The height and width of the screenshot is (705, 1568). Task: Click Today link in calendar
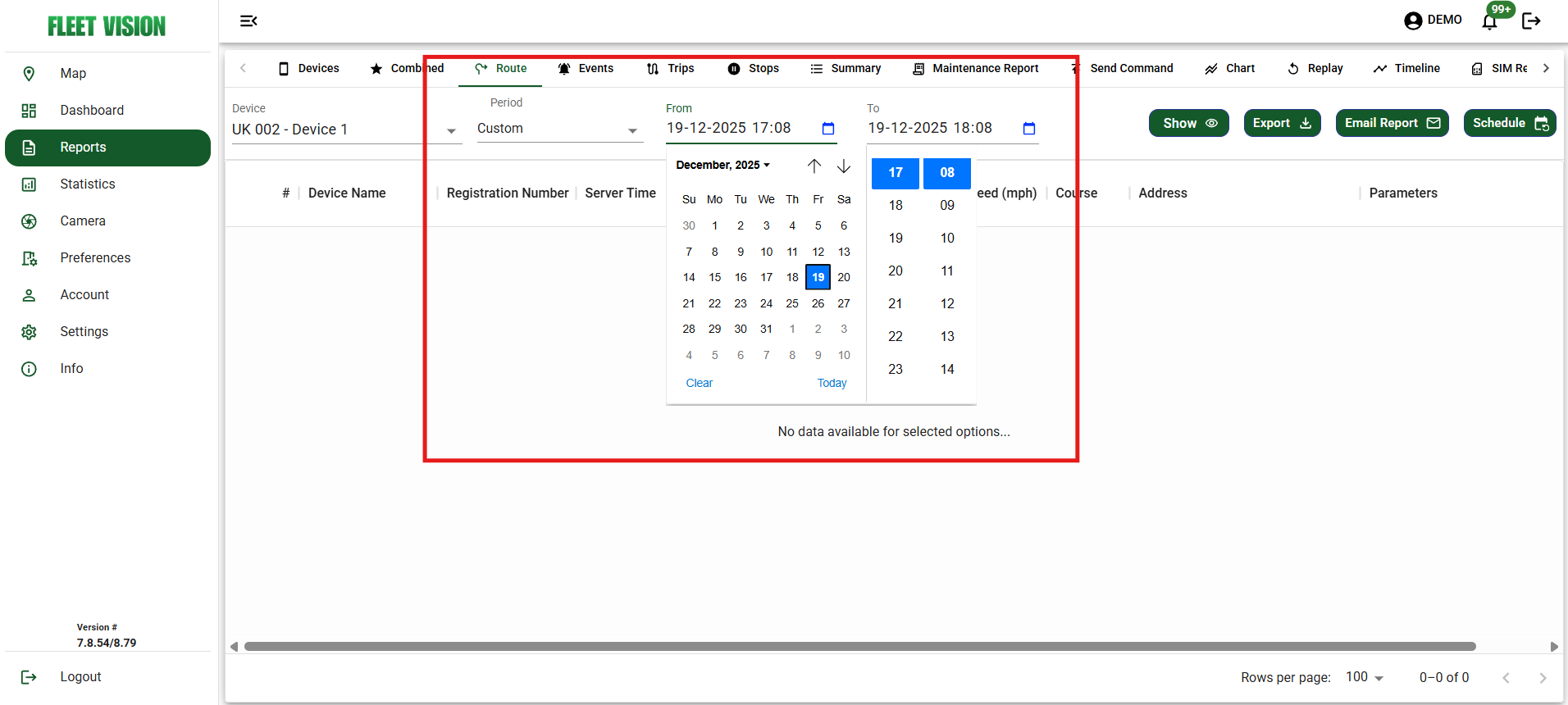(x=832, y=383)
